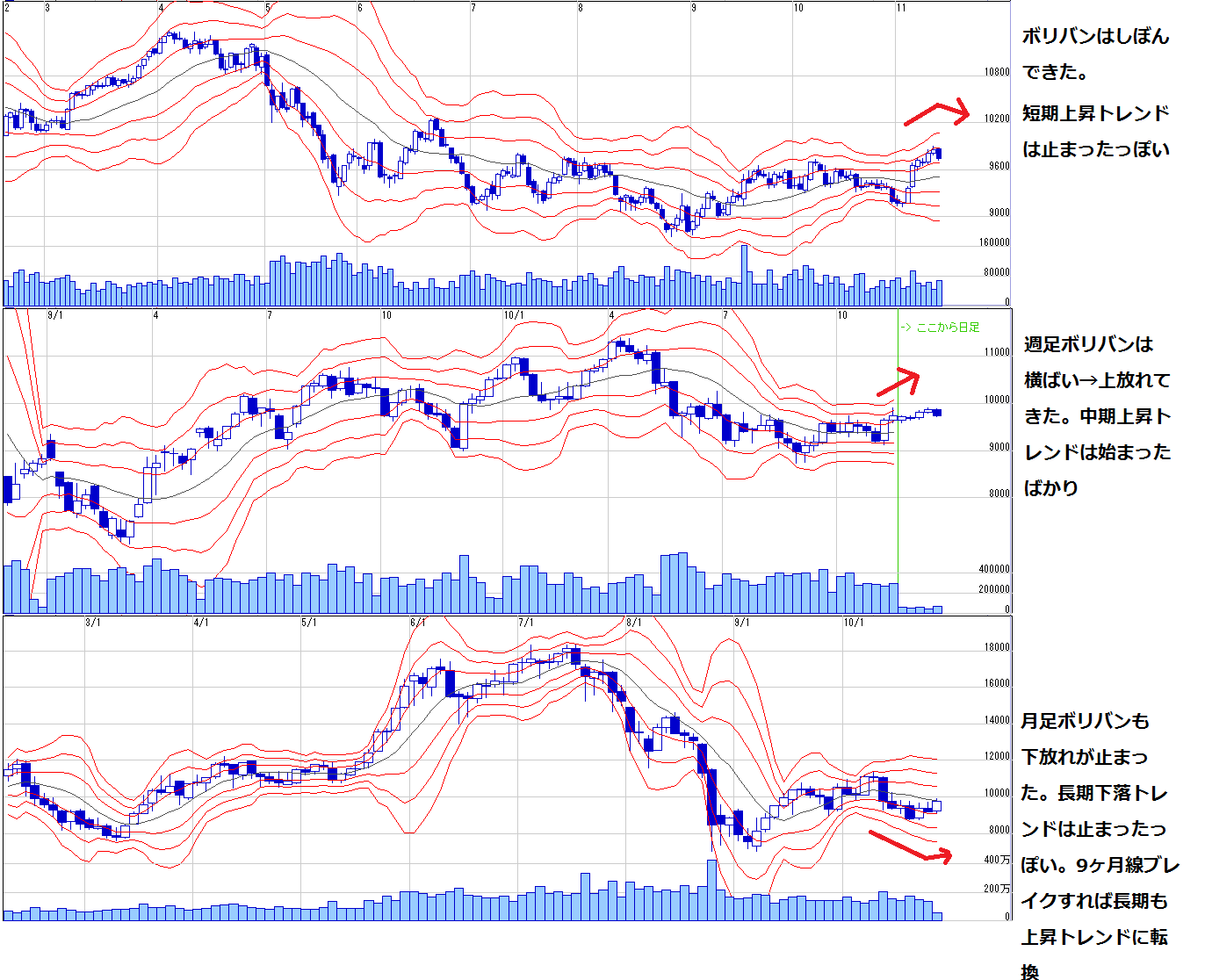Click the "月足ボリバンも" annotation line
1205x980 pixels.
(1085, 721)
